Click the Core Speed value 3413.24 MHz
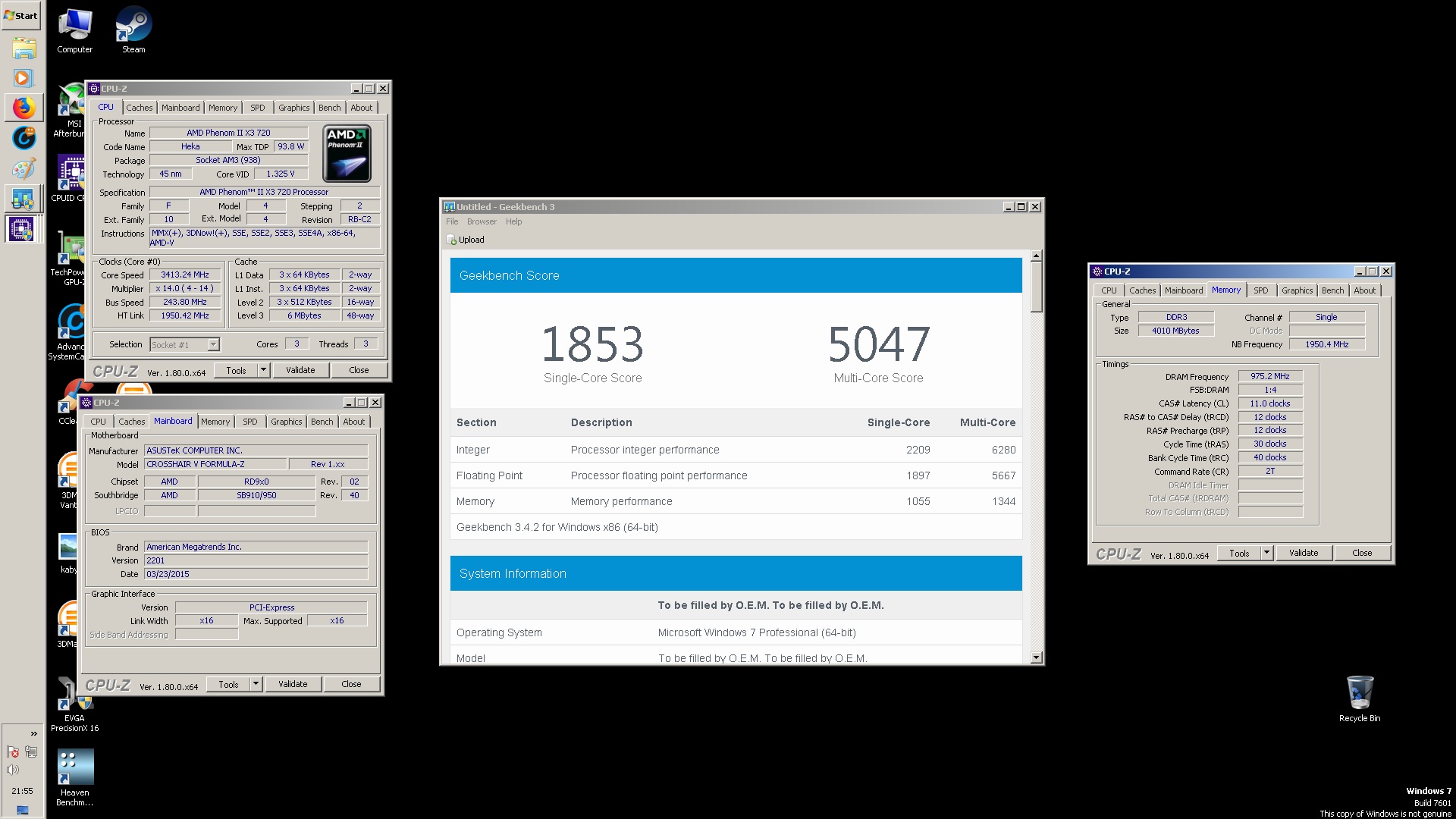The height and width of the screenshot is (819, 1456). coord(185,275)
